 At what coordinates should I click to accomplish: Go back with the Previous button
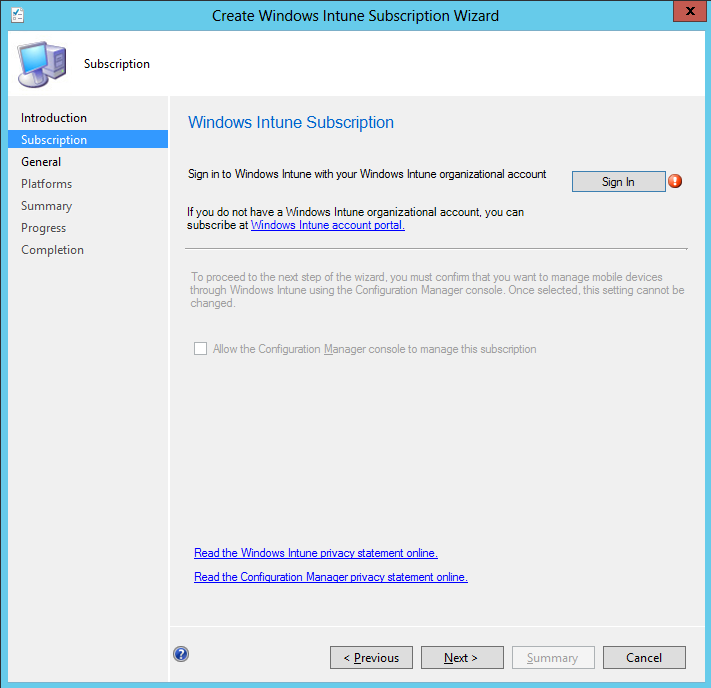coord(371,658)
